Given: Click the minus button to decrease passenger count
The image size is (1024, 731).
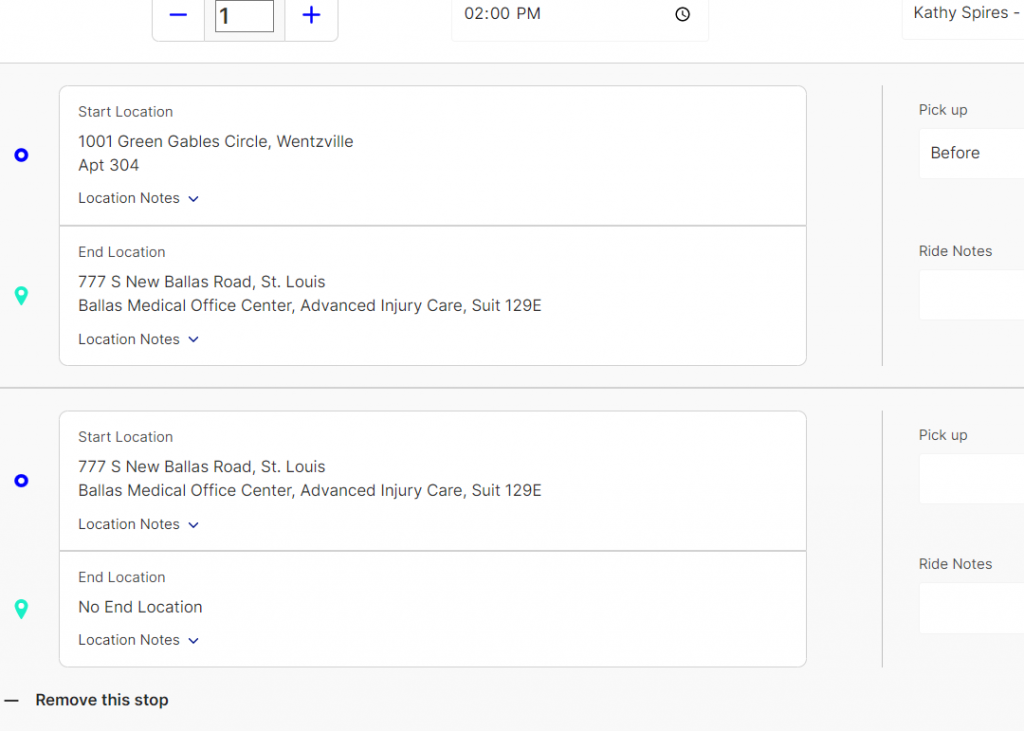Looking at the screenshot, I should click(178, 16).
